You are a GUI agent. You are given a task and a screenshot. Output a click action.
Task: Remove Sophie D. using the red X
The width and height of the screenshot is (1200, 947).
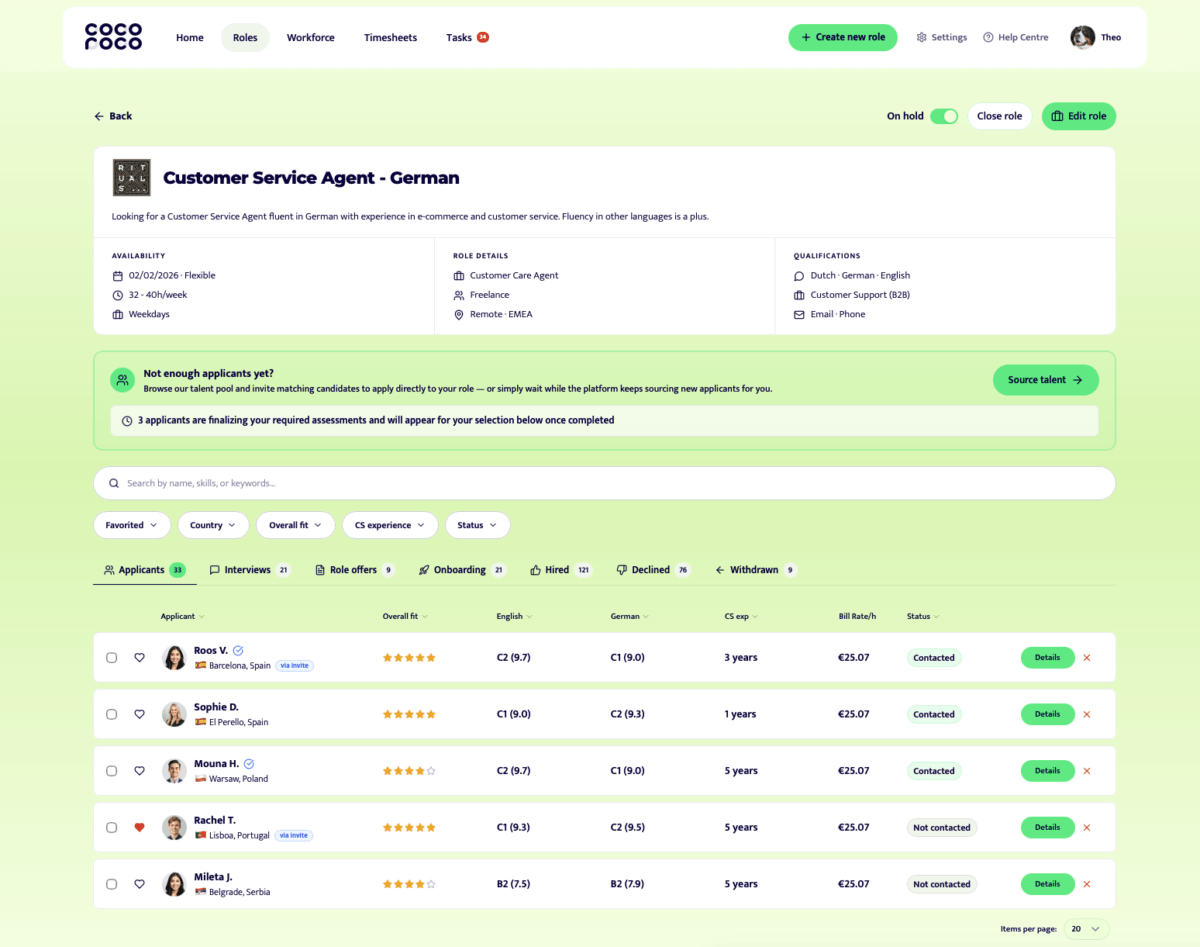1087,715
